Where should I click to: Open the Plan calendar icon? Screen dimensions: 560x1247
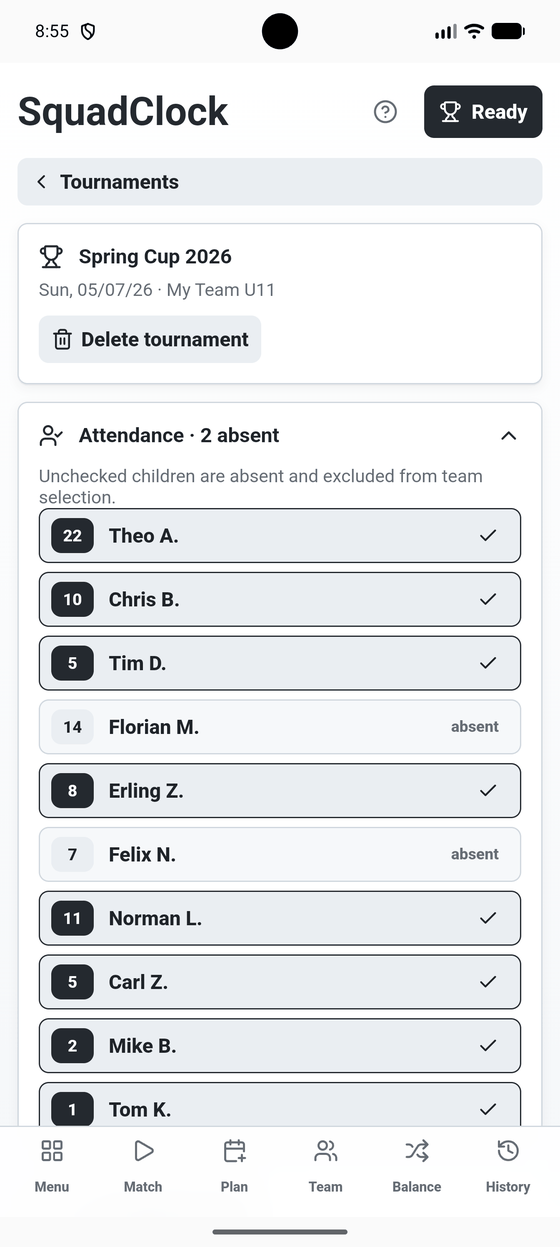234,1151
